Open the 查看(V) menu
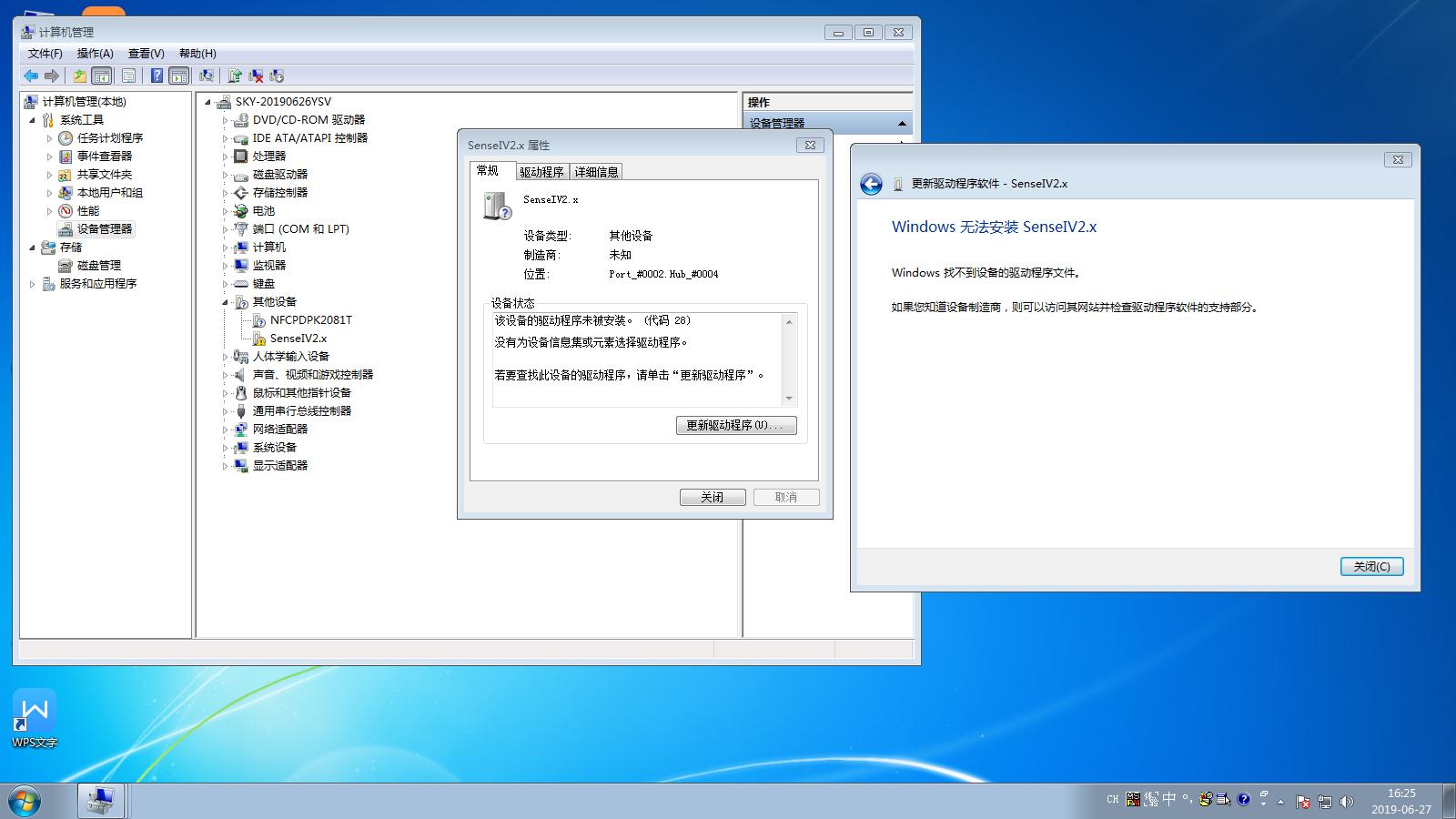The image size is (1456, 819). click(147, 54)
